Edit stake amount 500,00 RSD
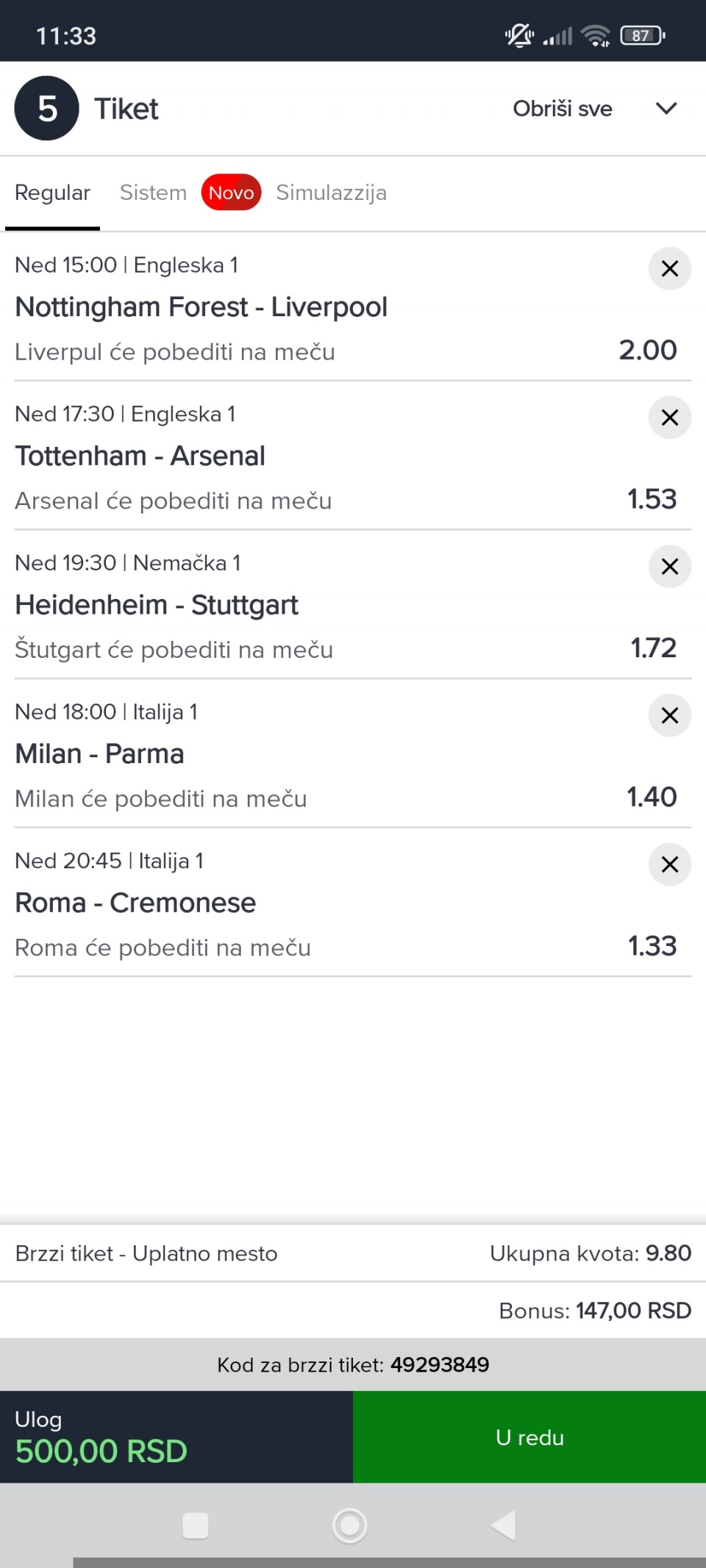 coord(101,1450)
